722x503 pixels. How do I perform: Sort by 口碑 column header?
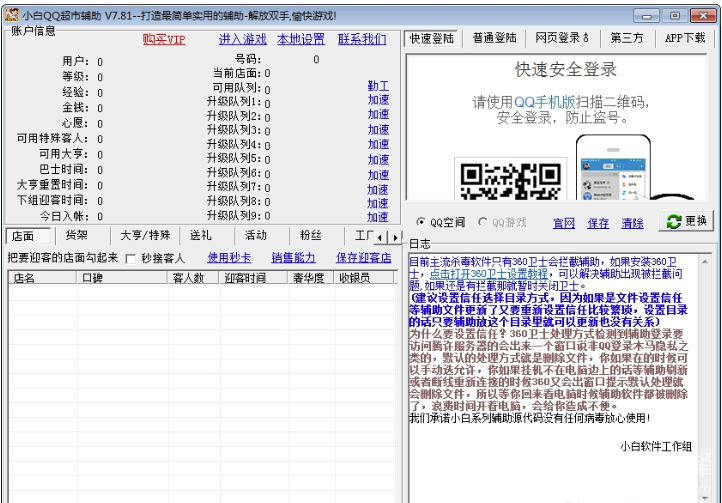click(x=122, y=278)
